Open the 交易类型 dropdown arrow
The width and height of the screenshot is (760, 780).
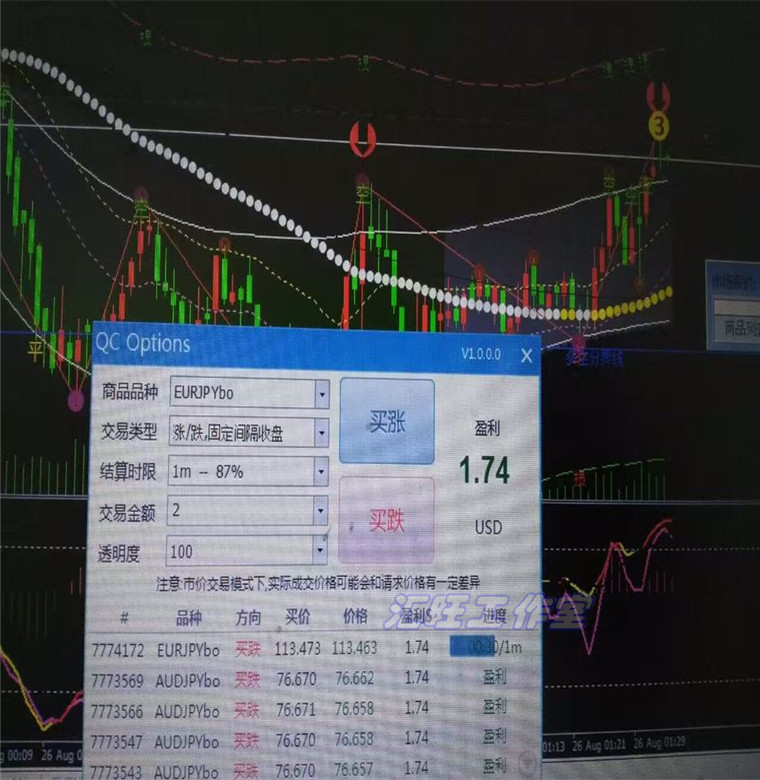tap(321, 432)
